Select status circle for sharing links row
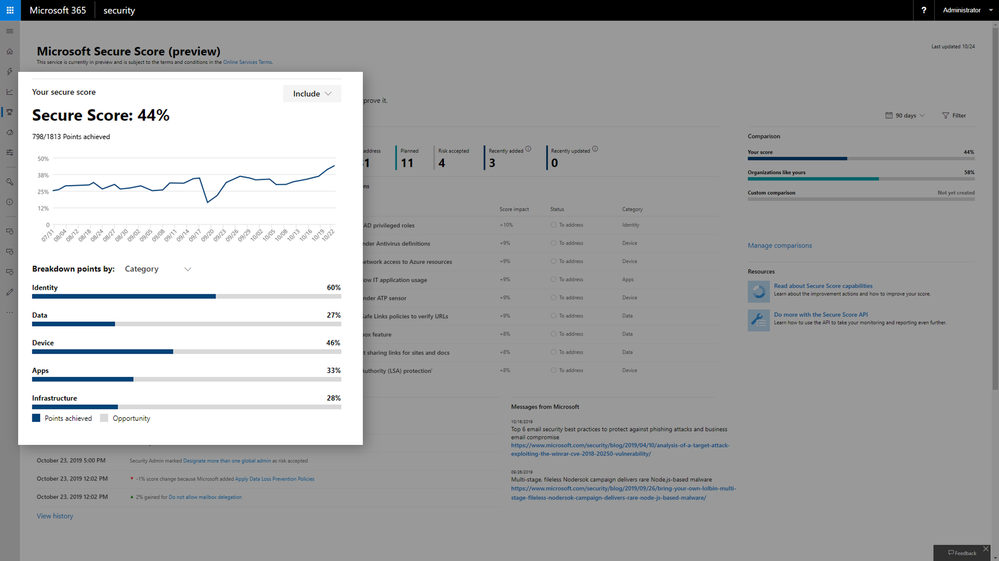The height and width of the screenshot is (561, 999). click(553, 352)
